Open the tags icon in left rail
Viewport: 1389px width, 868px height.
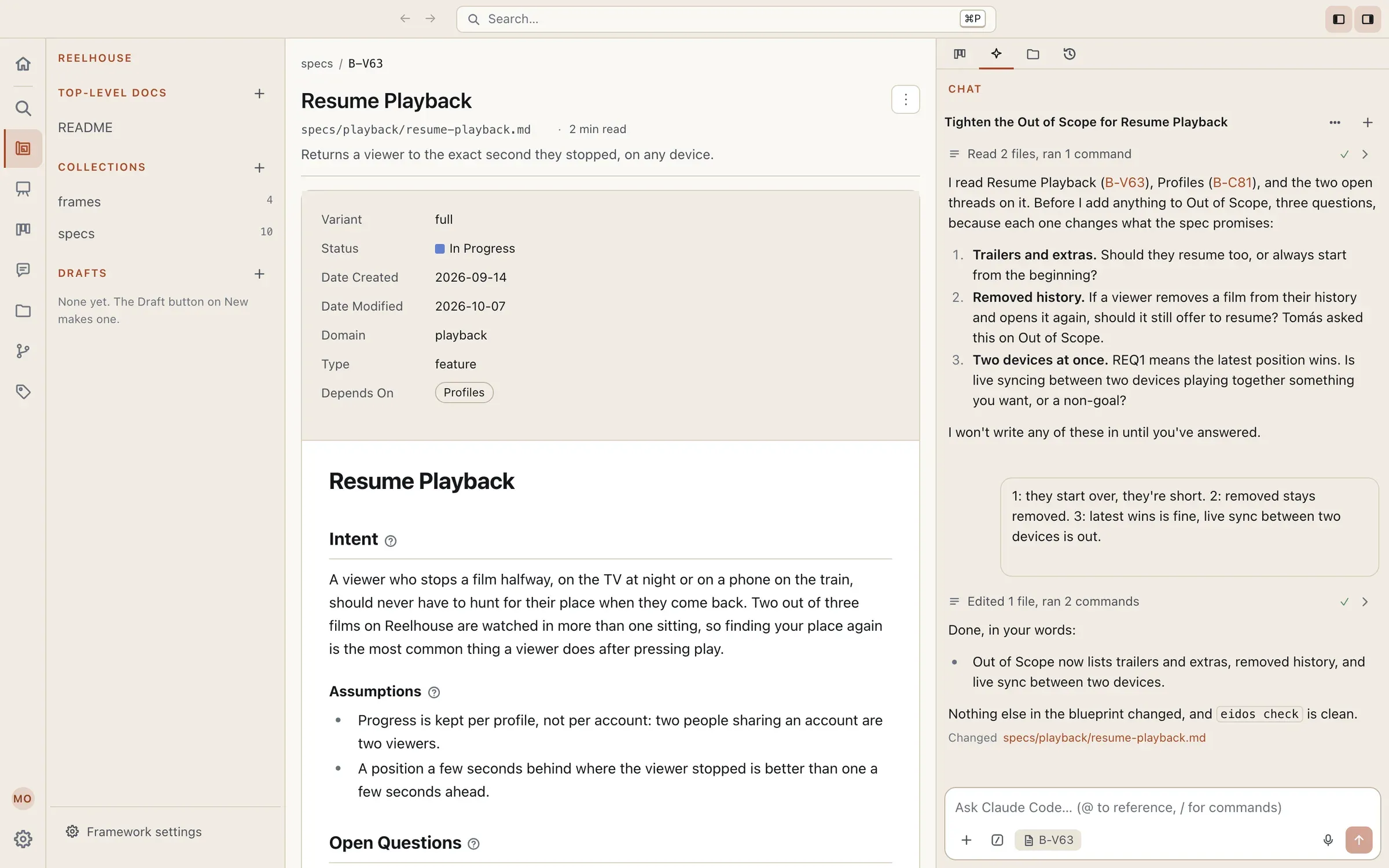point(23,392)
